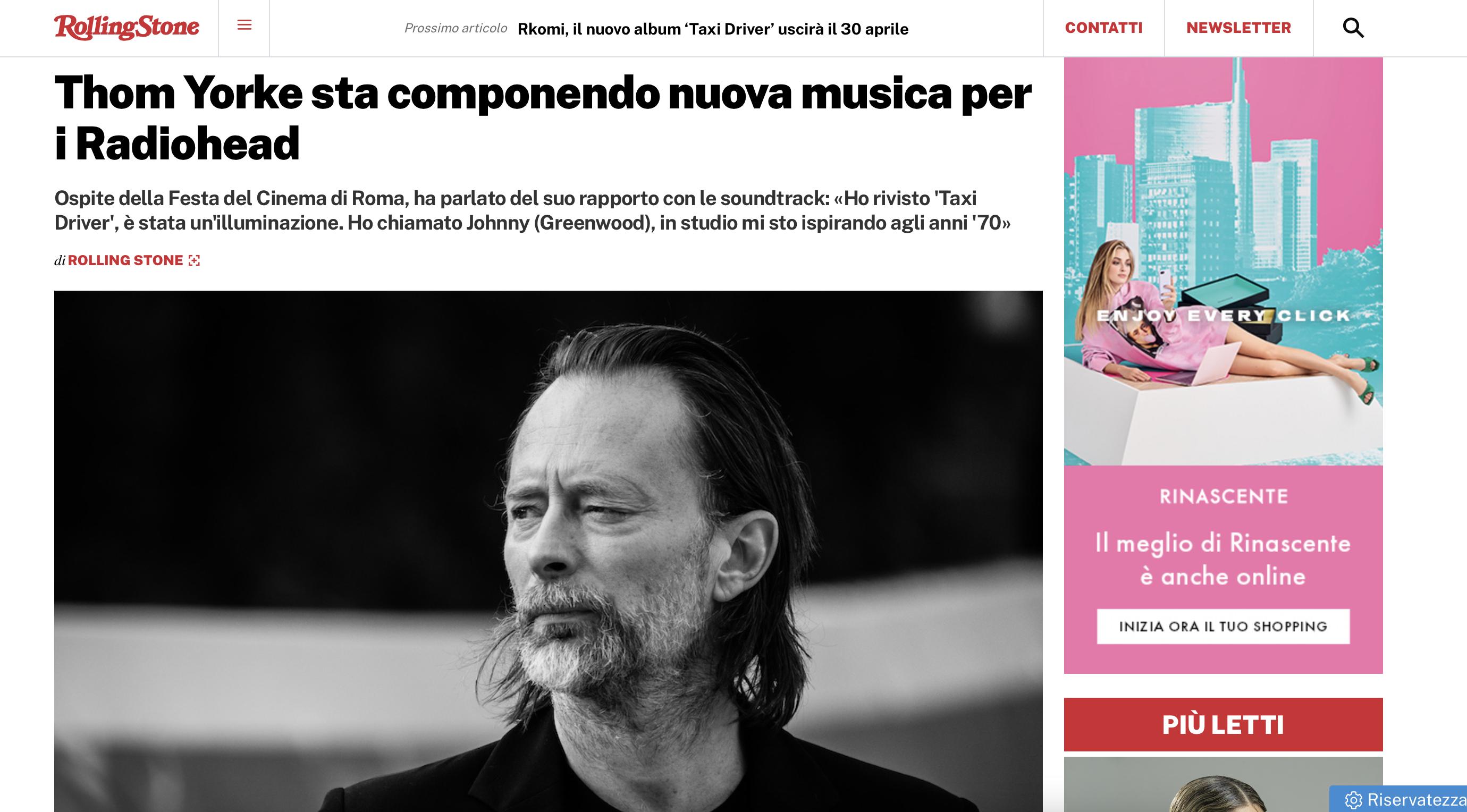Click the Rolling Stone logo
Viewport: 1467px width, 812px height.
[x=127, y=27]
